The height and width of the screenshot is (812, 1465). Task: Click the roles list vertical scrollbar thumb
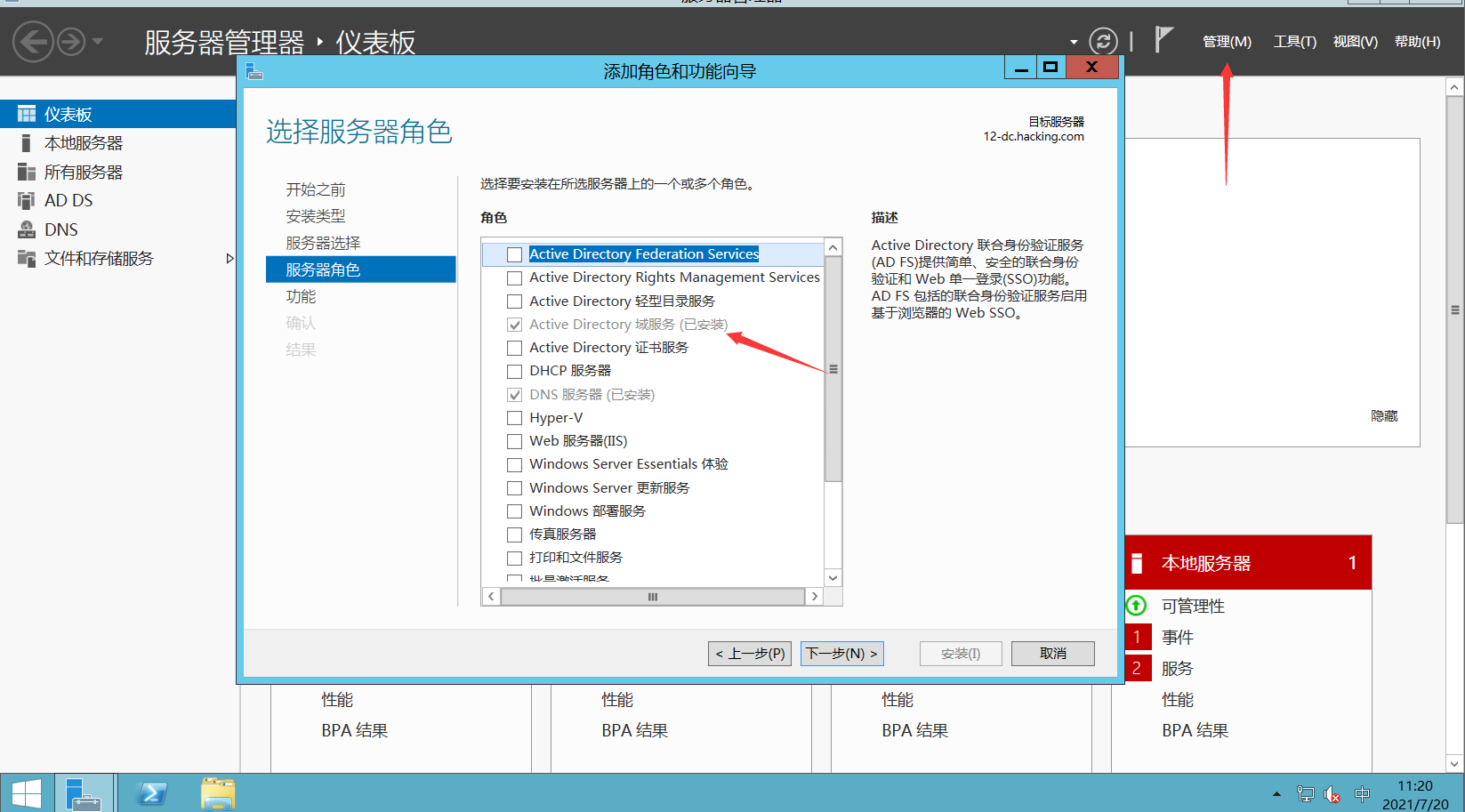pos(833,369)
